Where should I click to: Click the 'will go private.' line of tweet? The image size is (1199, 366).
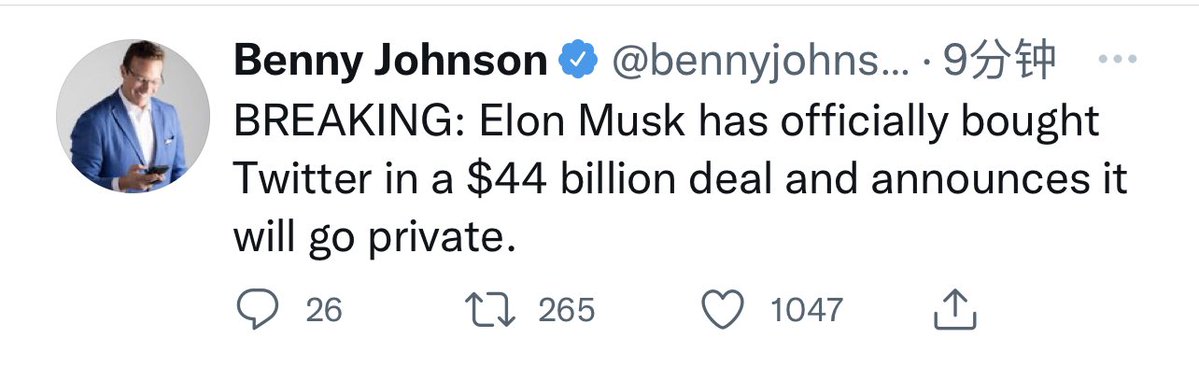coord(371,239)
